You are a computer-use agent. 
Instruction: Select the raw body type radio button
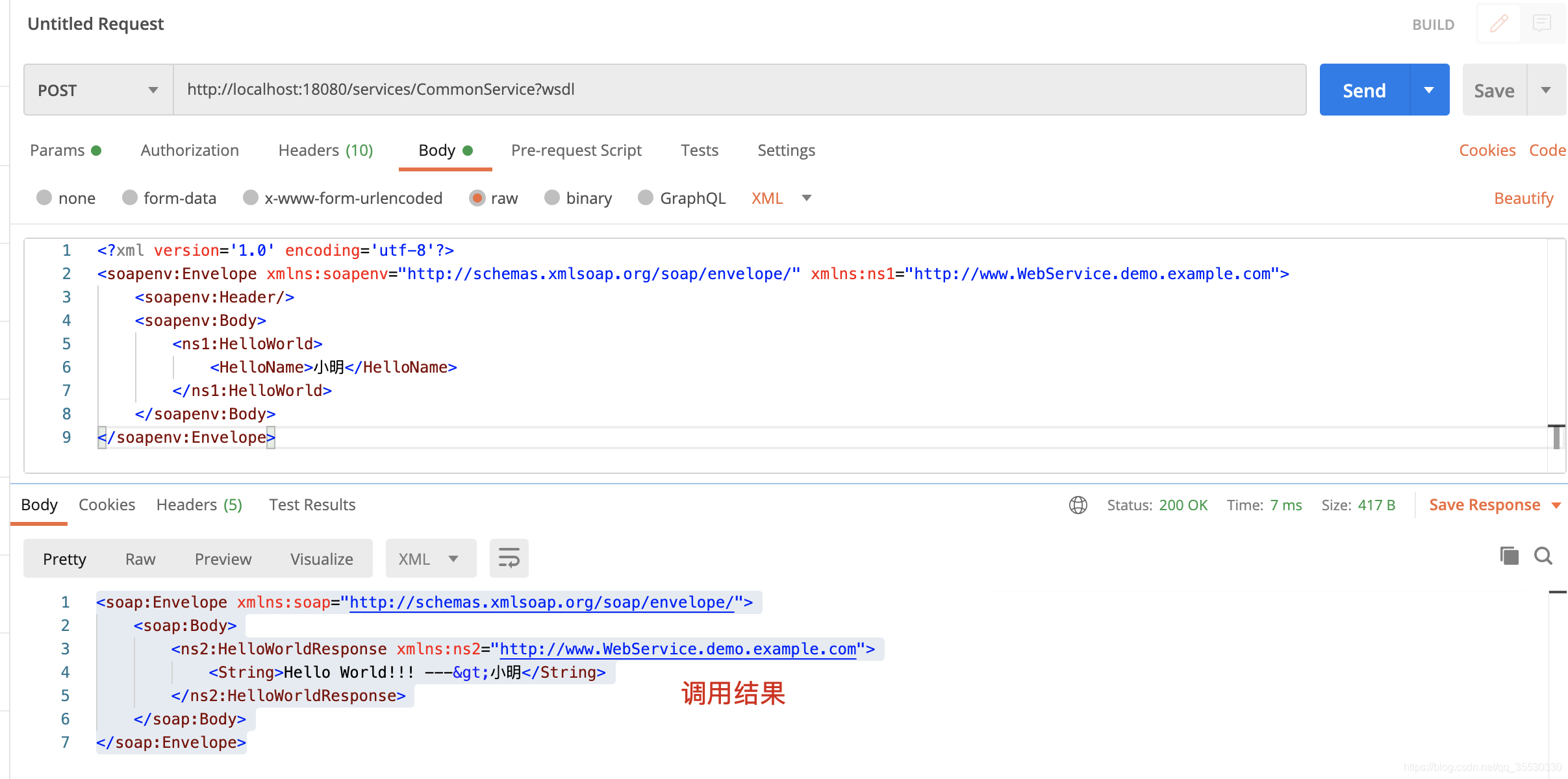tap(477, 198)
